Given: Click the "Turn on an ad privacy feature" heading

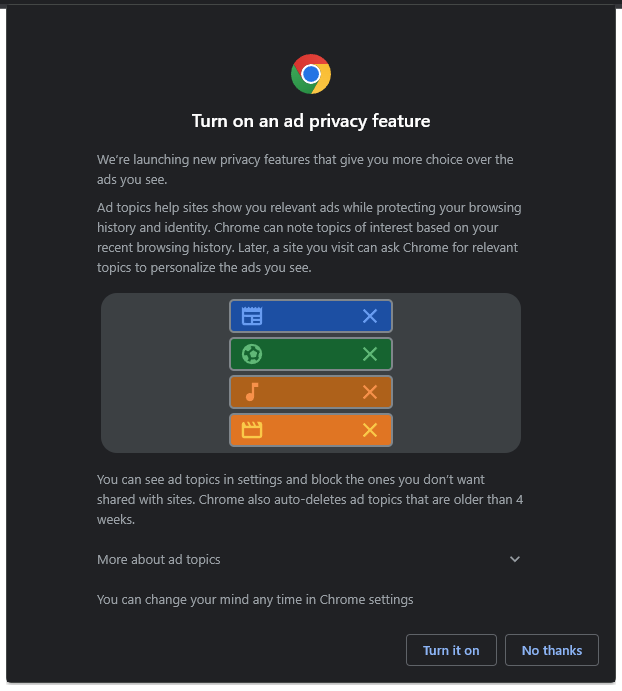Looking at the screenshot, I should 311,121.
